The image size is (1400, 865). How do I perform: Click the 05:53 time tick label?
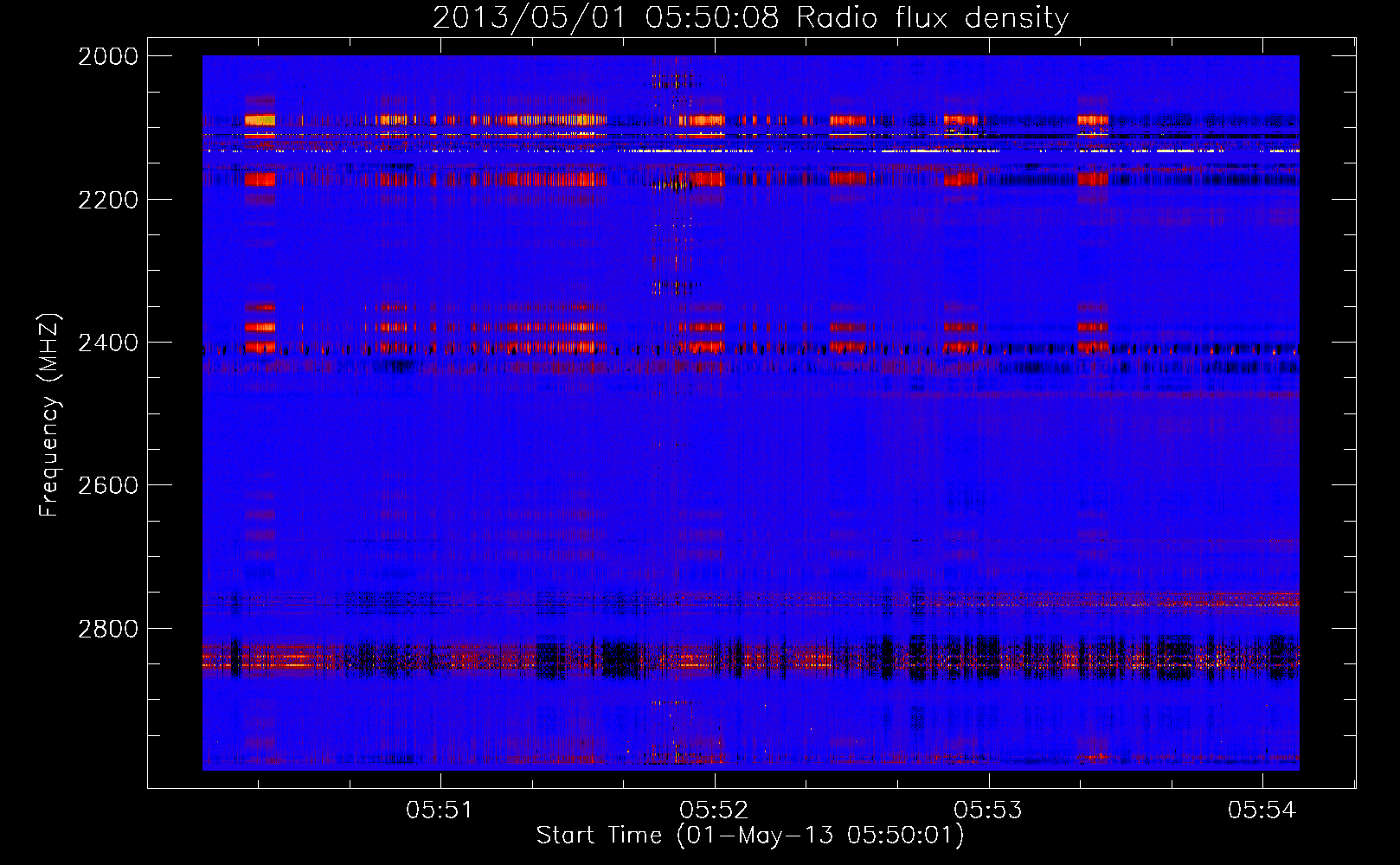pyautogui.click(x=988, y=810)
